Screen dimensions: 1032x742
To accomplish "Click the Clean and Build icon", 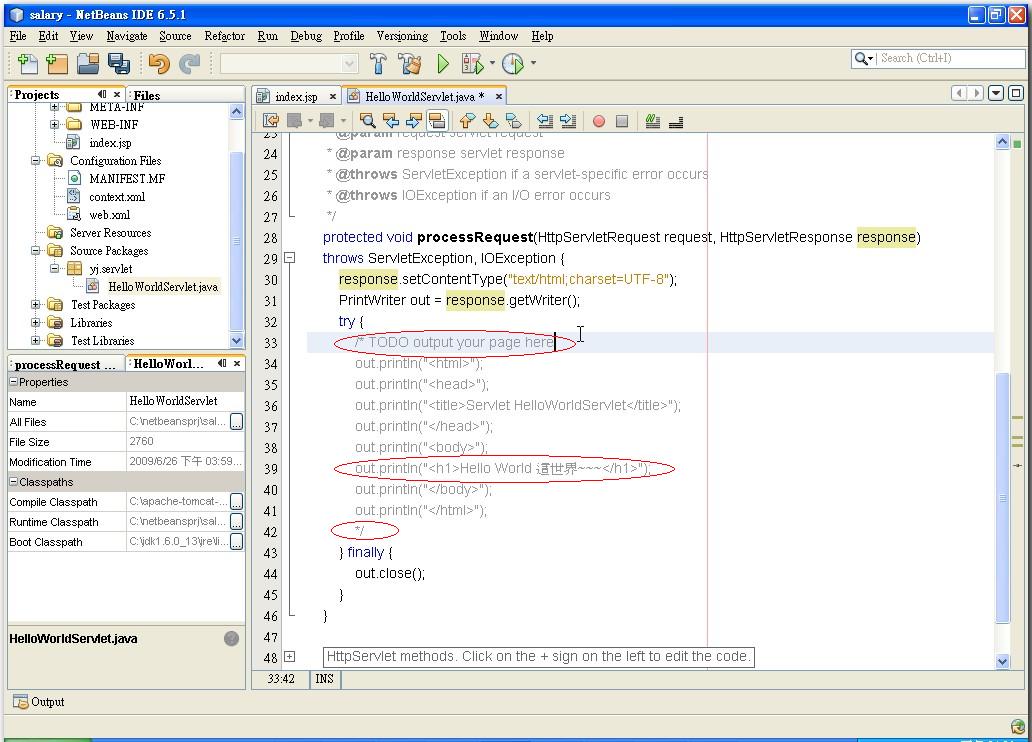I will pyautogui.click(x=409, y=63).
